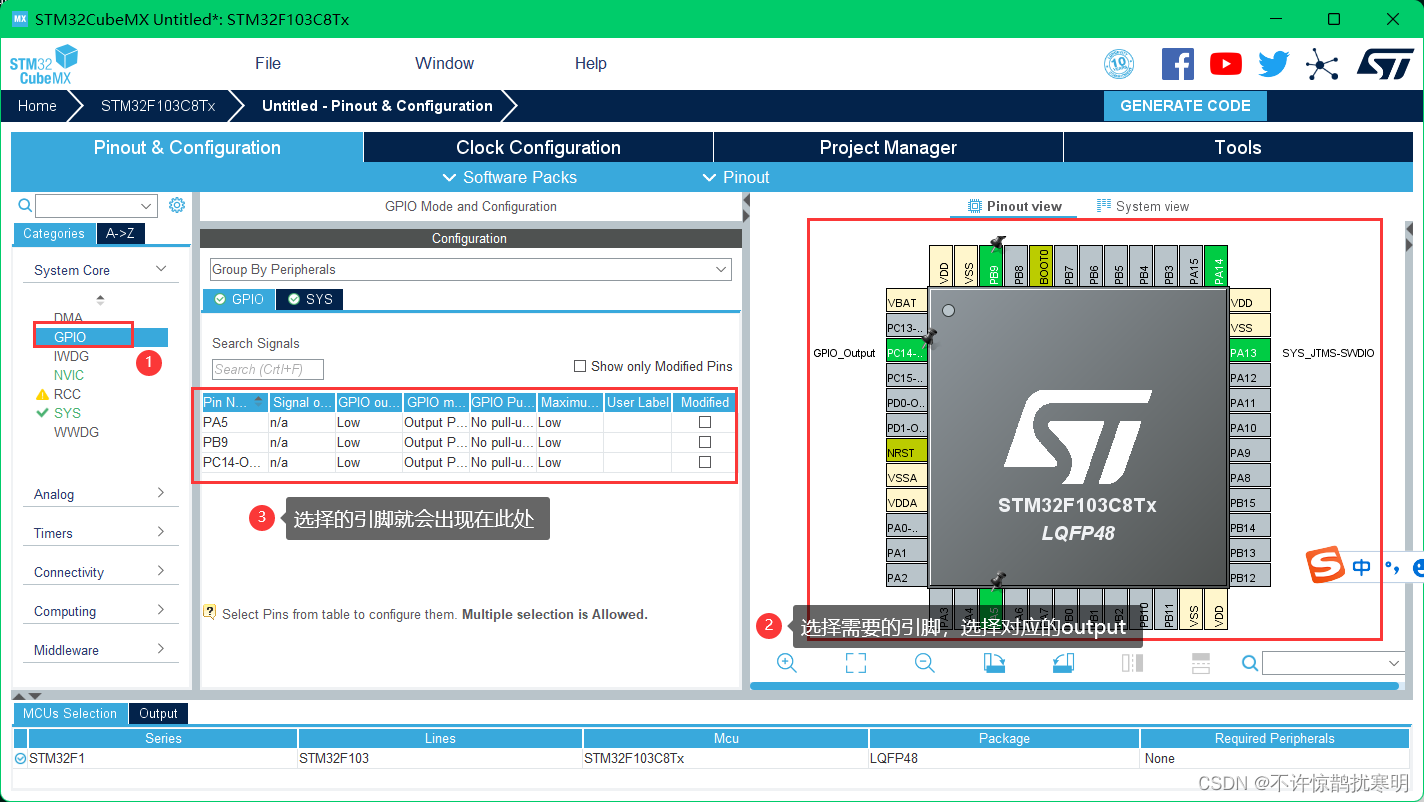Click the STM32CubeMX logo
This screenshot has width=1424, height=802.
click(44, 64)
